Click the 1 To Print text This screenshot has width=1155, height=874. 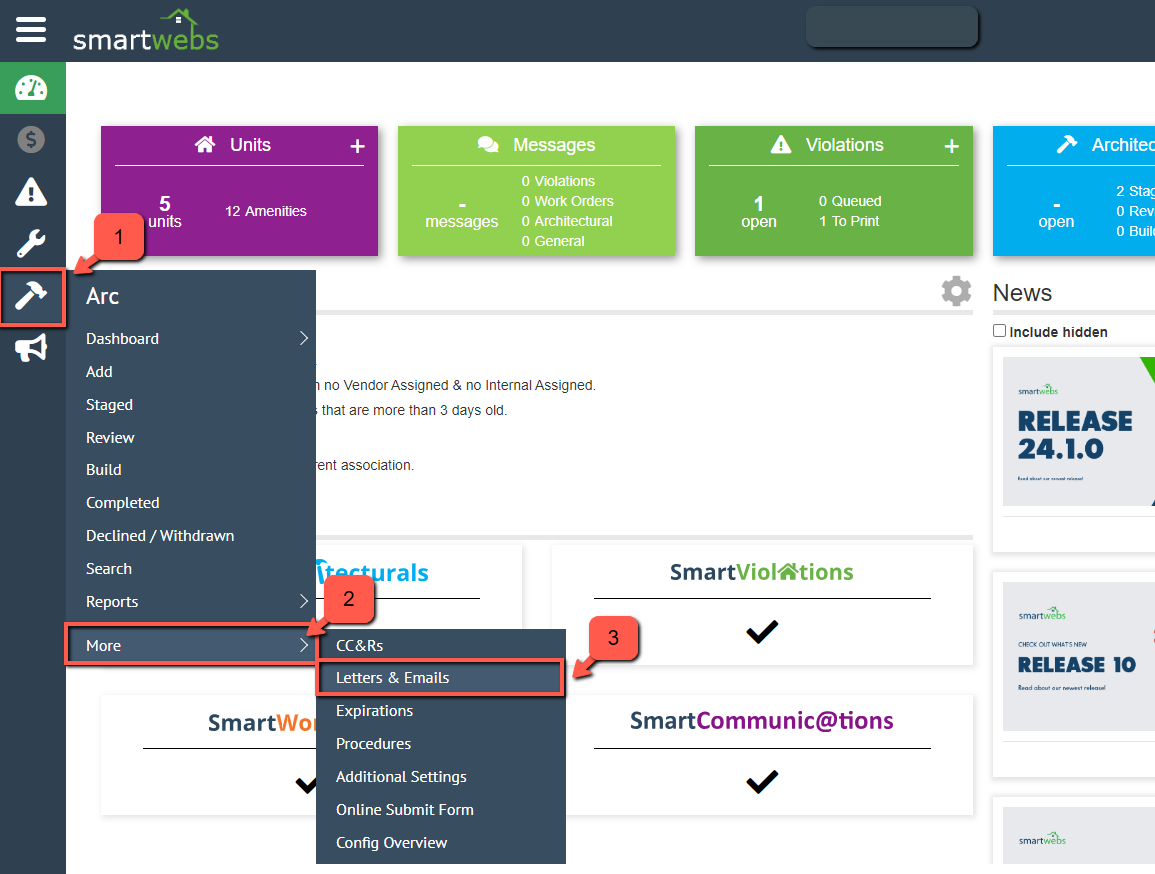849,221
